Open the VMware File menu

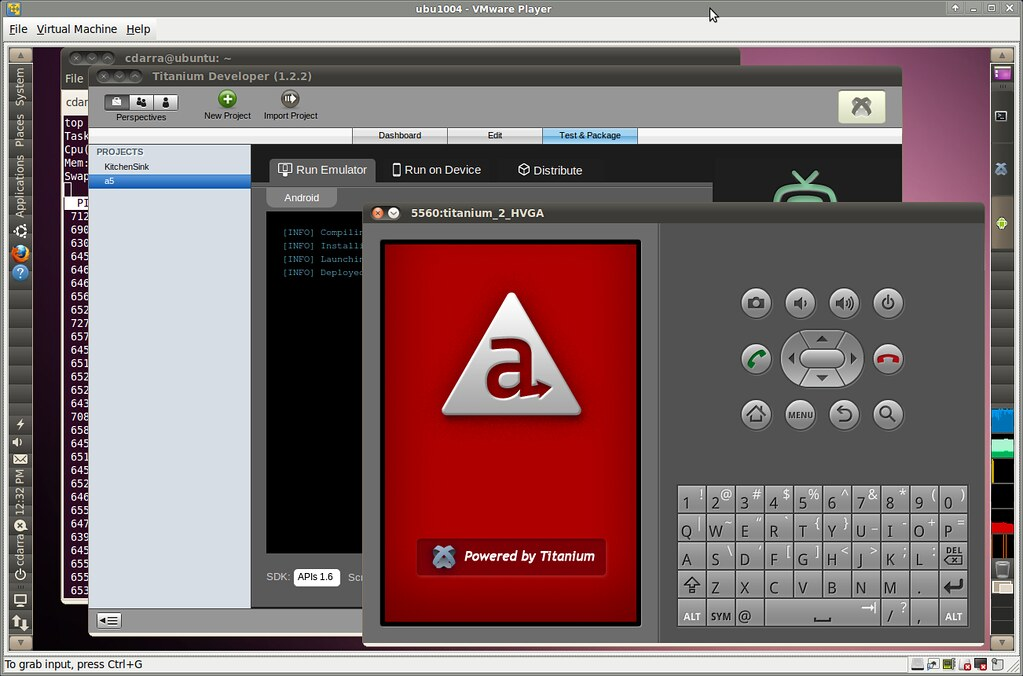18,29
